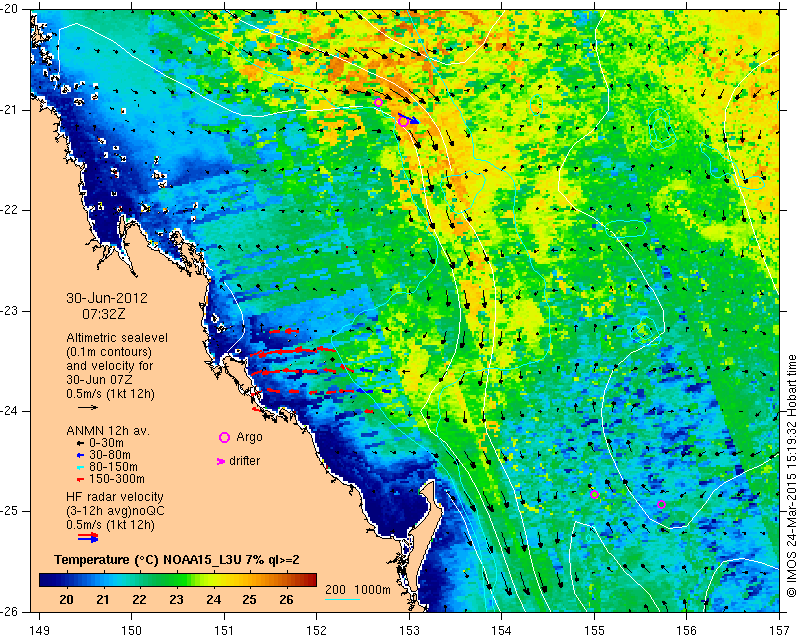The width and height of the screenshot is (800, 640).
Task: Click the longitude axis label "153"
Action: click(409, 631)
